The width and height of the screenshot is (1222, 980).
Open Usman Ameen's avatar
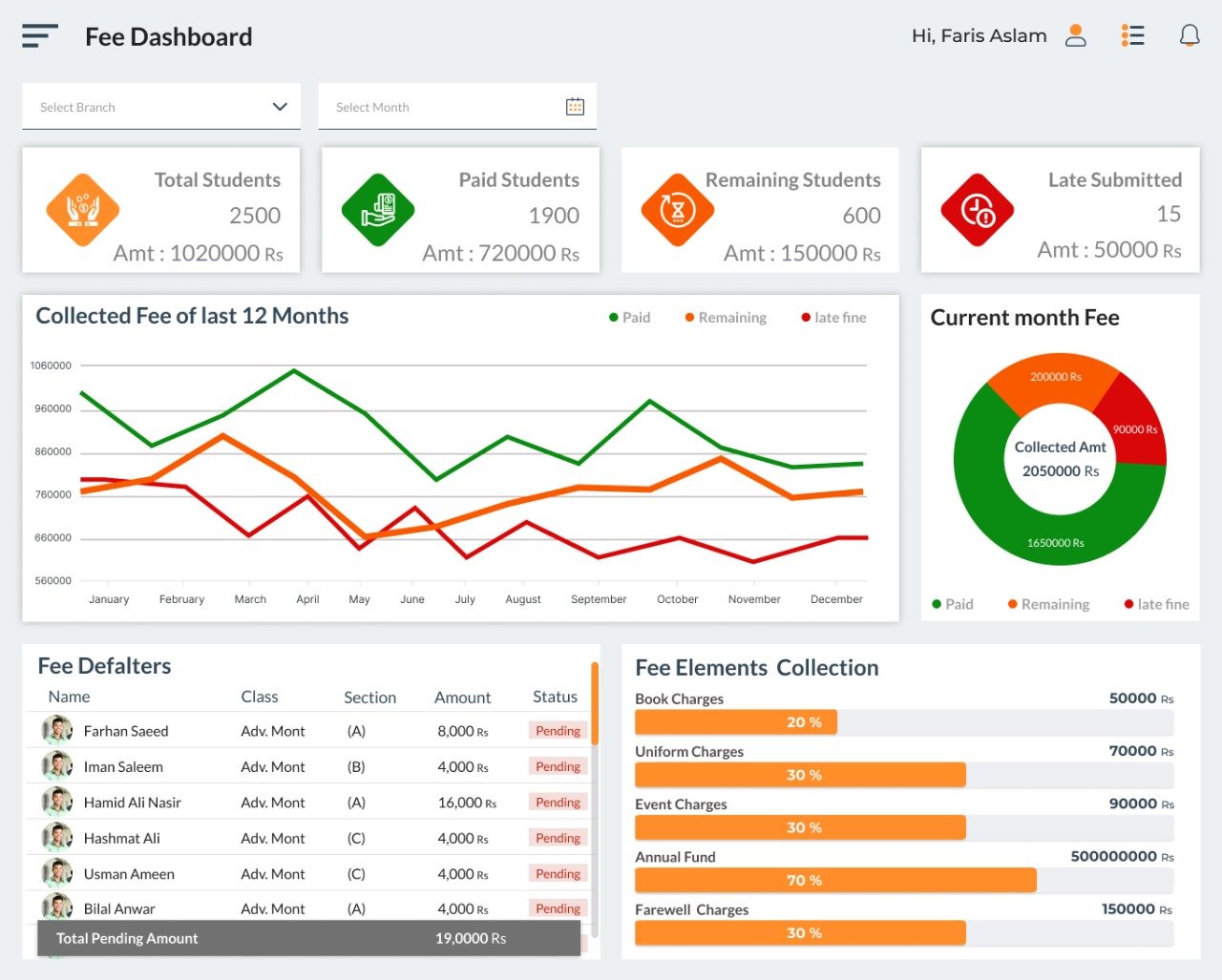[x=57, y=873]
